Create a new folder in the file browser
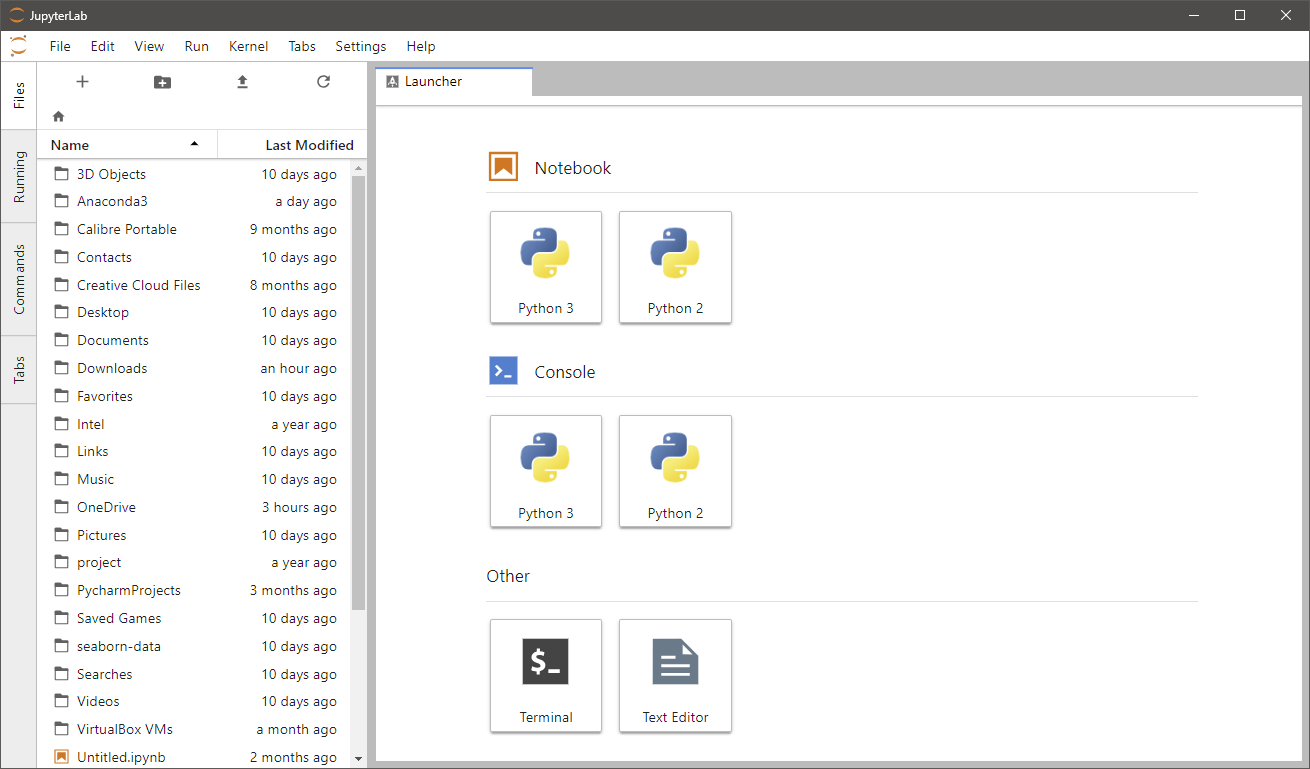This screenshot has height=769, width=1310. pos(162,82)
